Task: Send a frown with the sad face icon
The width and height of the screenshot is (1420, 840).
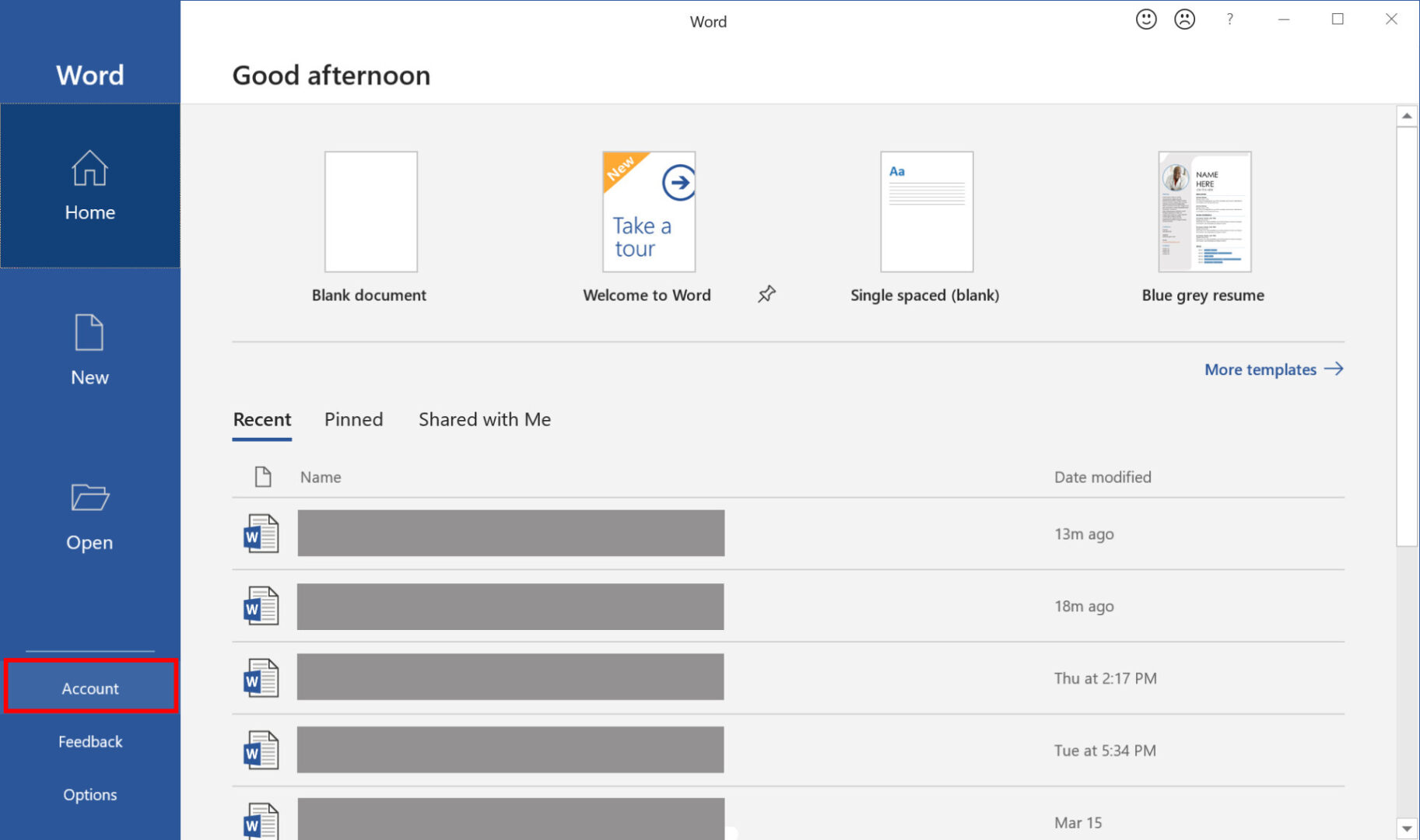Action: tap(1183, 19)
